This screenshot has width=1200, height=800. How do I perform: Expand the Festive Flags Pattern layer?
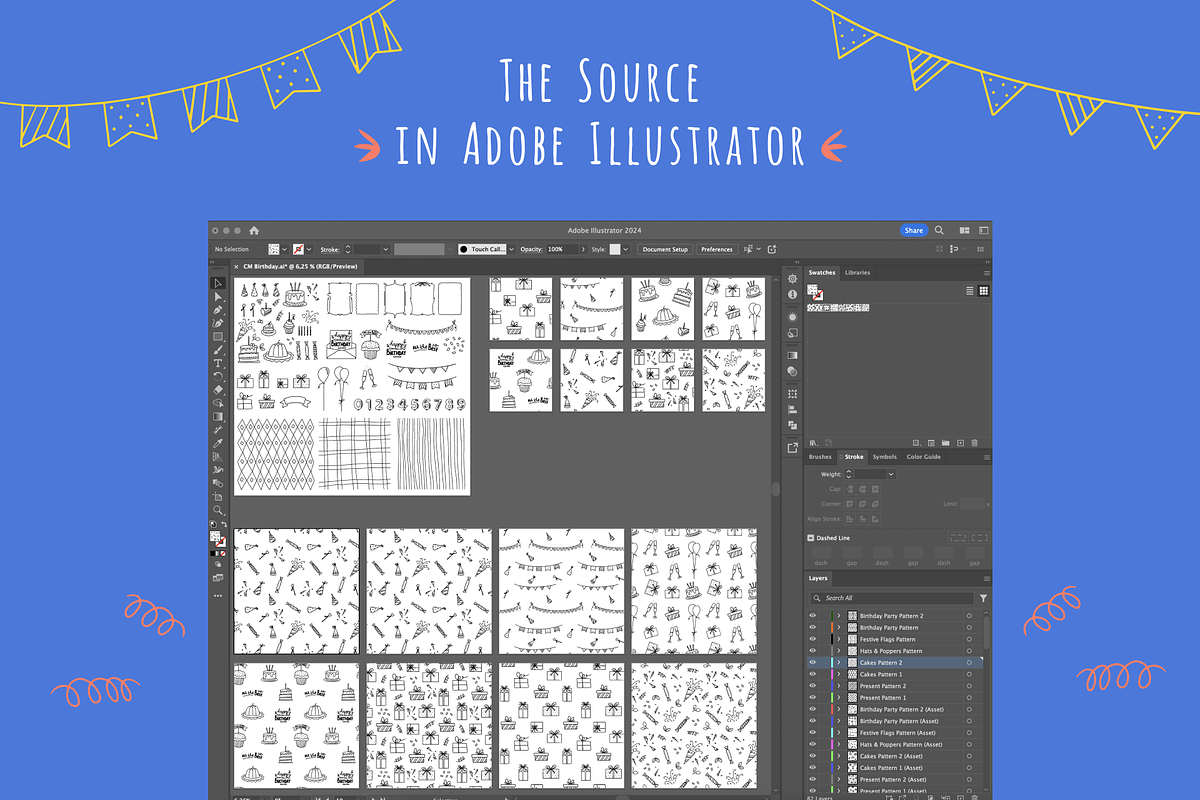[839, 639]
